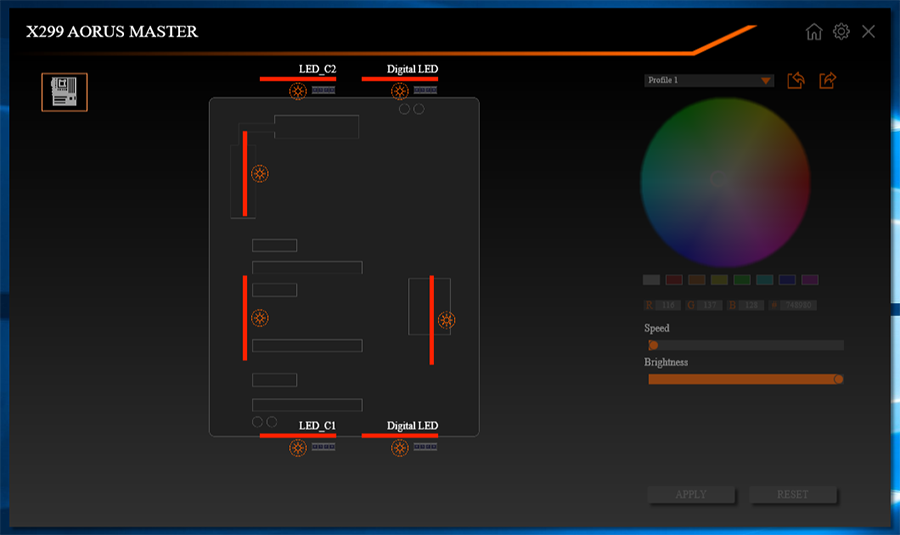The height and width of the screenshot is (535, 900).
Task: Click the Brightness slider track
Action: tap(746, 379)
